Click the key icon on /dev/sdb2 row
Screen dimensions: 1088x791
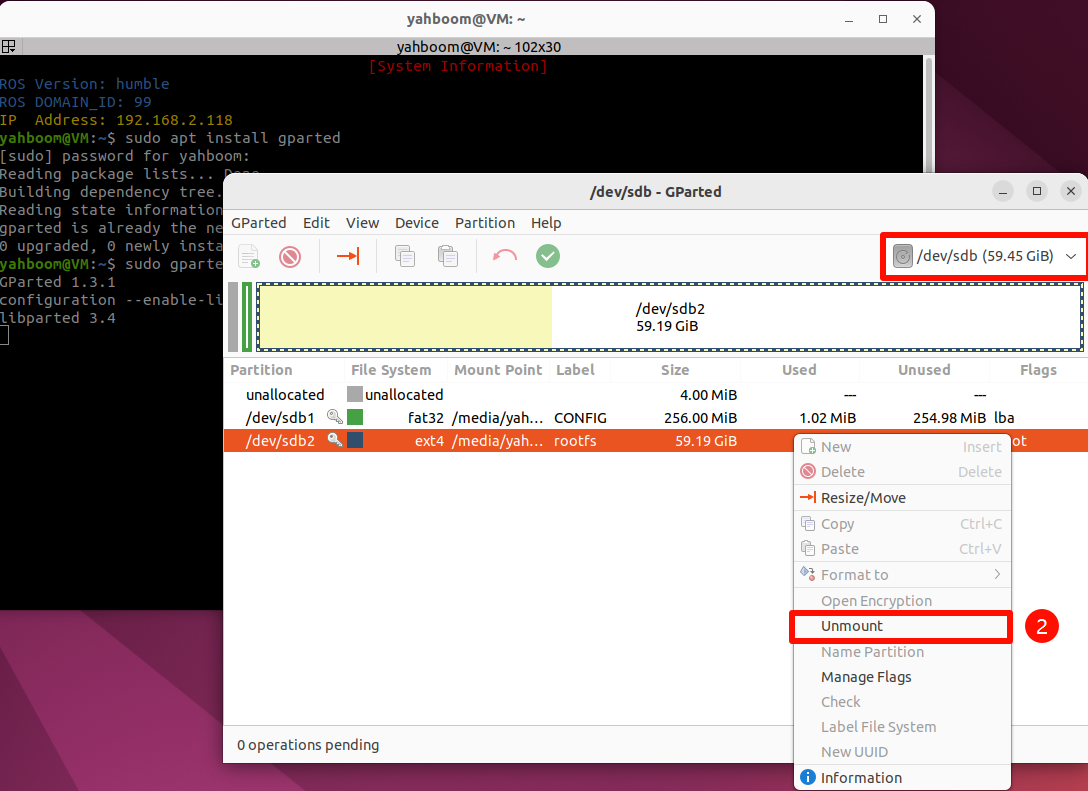pyautogui.click(x=334, y=439)
